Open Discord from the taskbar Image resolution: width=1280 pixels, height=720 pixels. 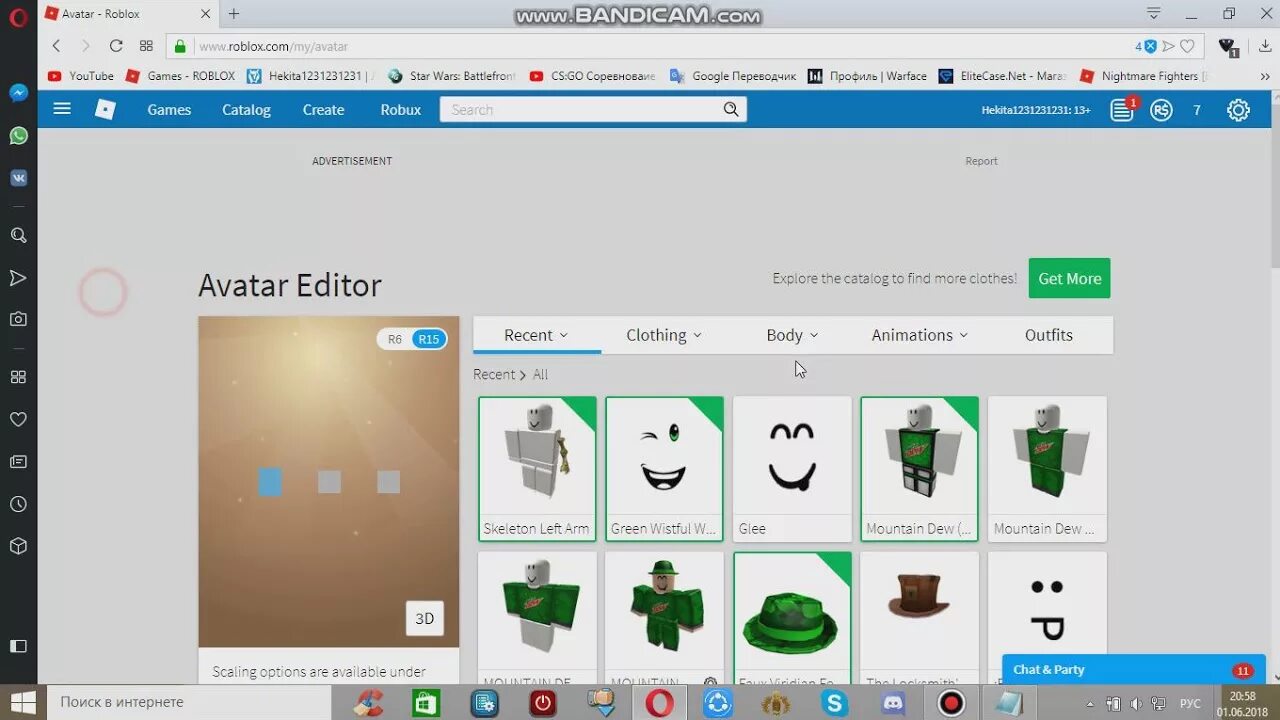coord(893,702)
